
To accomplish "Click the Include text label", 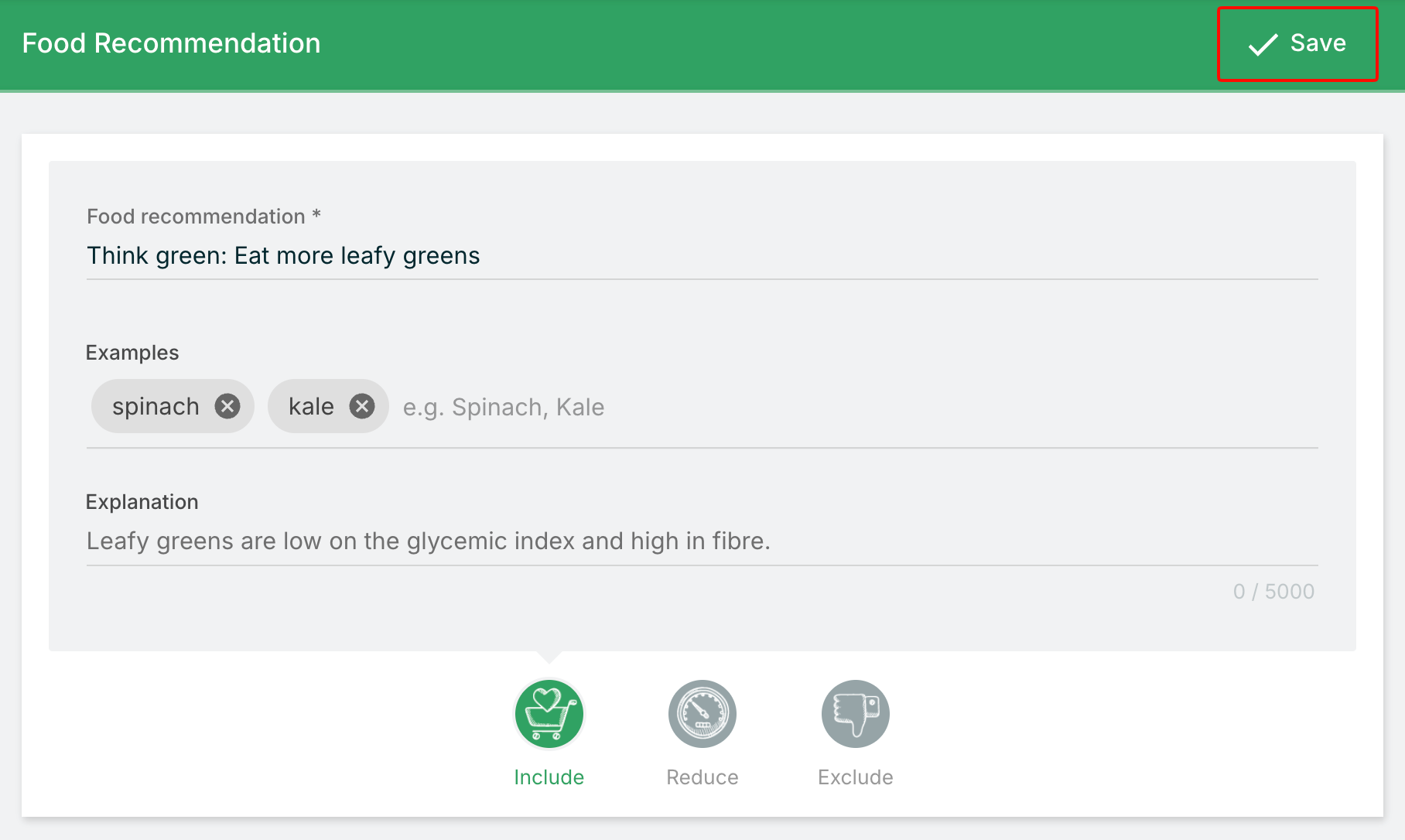I will tap(549, 777).
